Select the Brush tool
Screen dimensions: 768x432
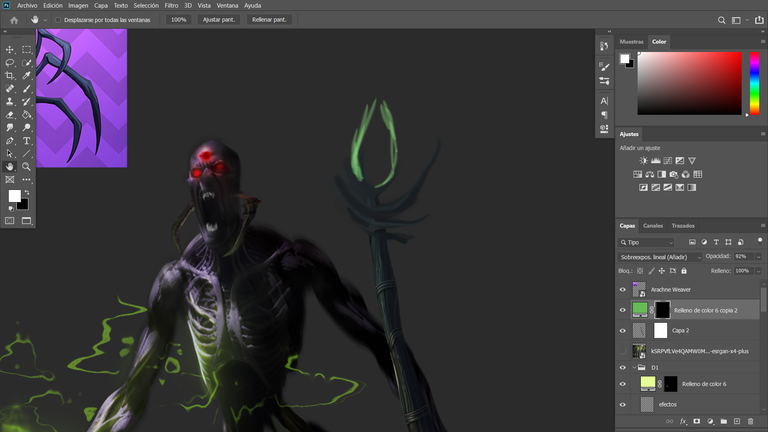tap(26, 89)
